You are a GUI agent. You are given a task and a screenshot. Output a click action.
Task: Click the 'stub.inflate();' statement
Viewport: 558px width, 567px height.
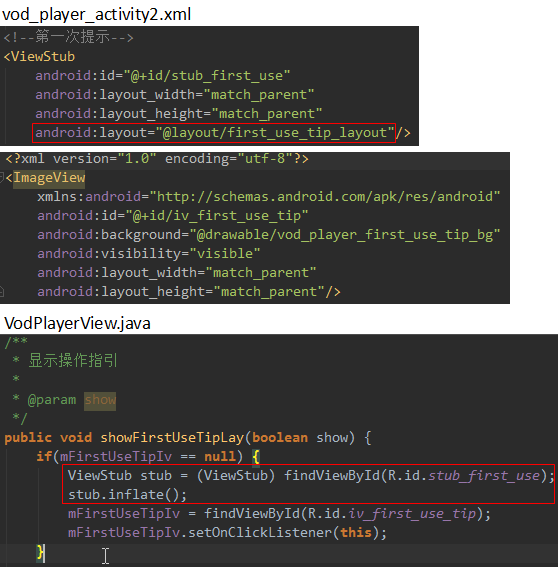tap(128, 494)
